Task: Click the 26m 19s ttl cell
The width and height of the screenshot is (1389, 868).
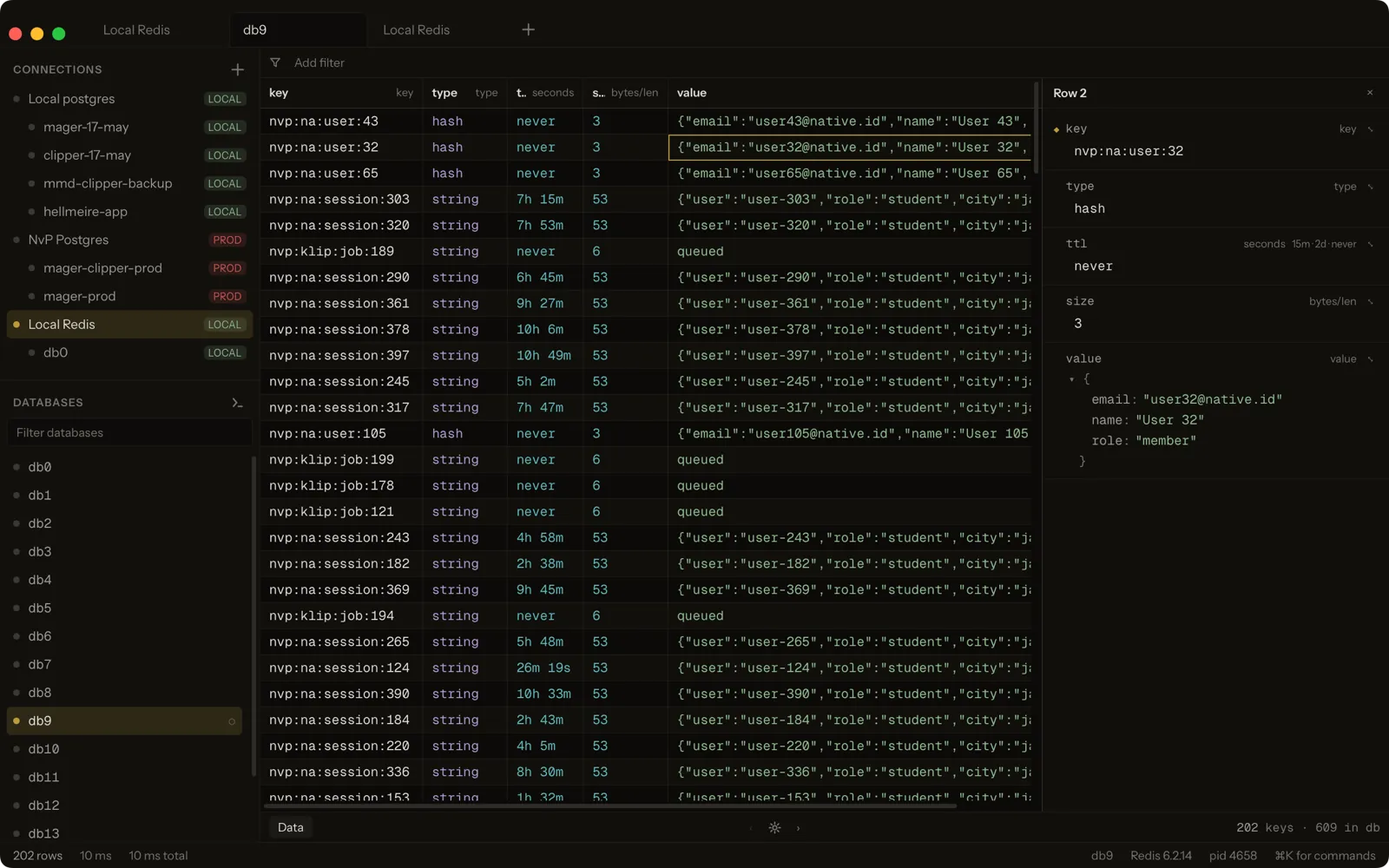Action: tap(544, 668)
